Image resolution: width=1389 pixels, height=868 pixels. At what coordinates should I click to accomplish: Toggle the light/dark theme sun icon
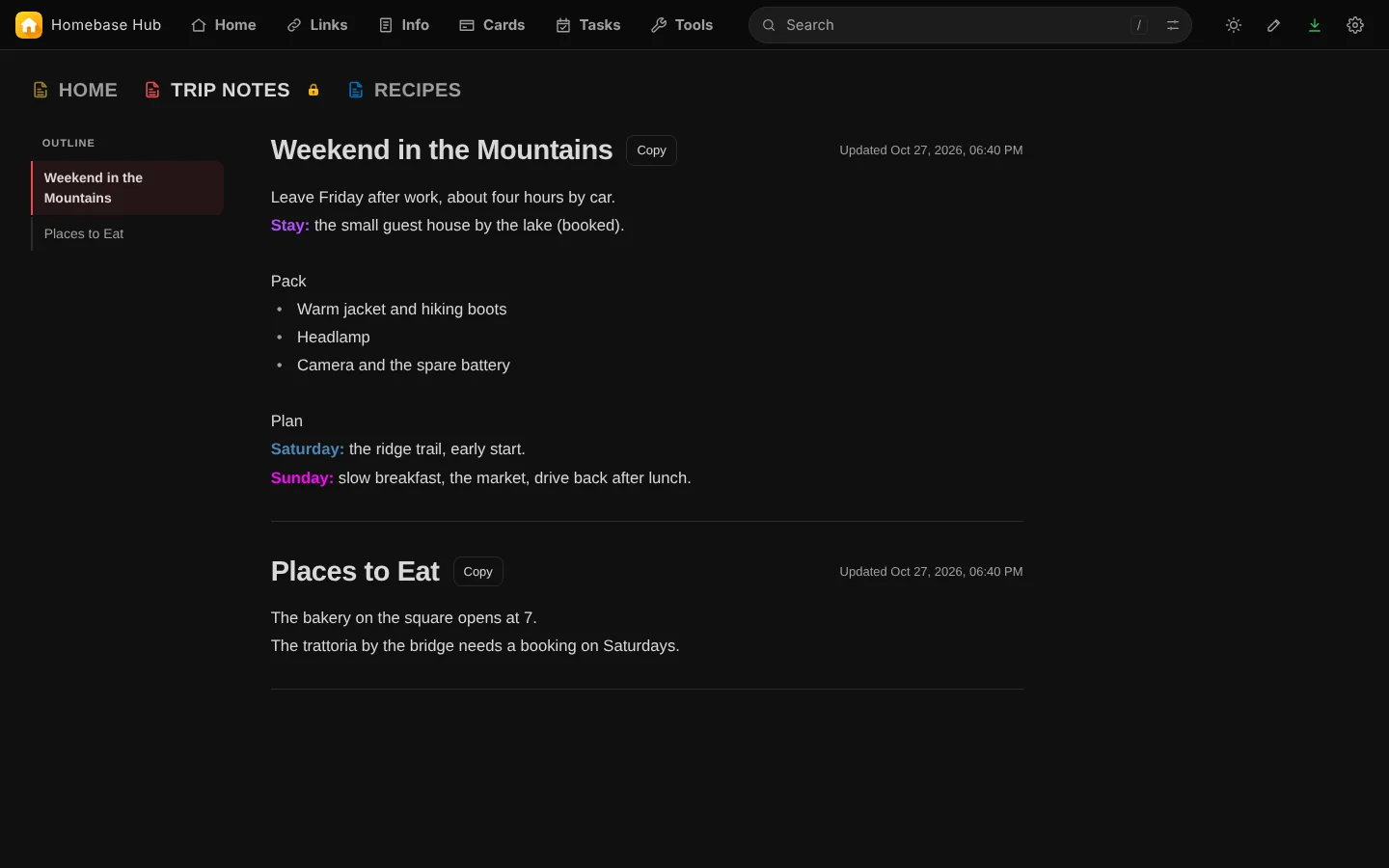click(1234, 25)
